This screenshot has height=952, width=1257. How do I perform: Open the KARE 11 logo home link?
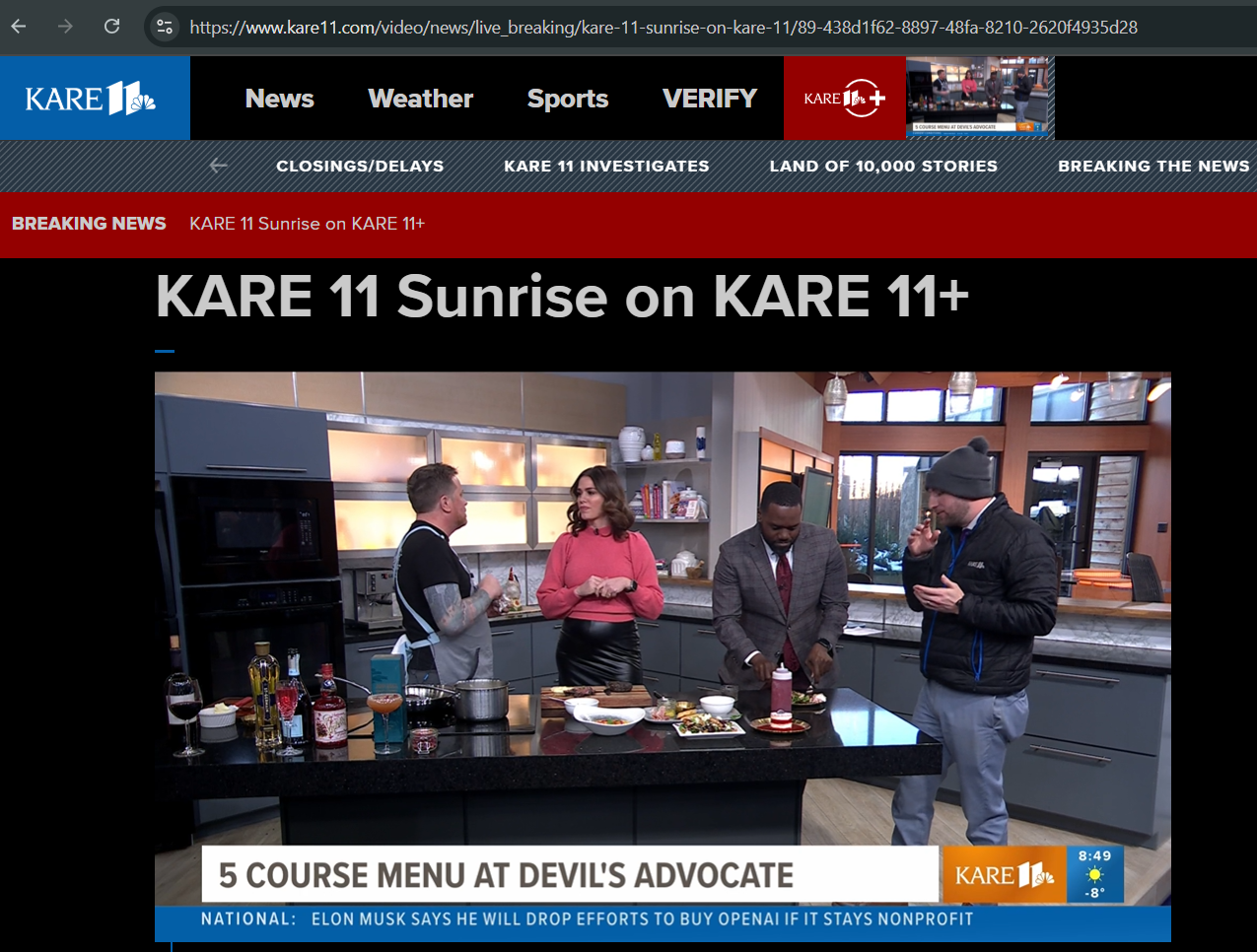point(95,98)
